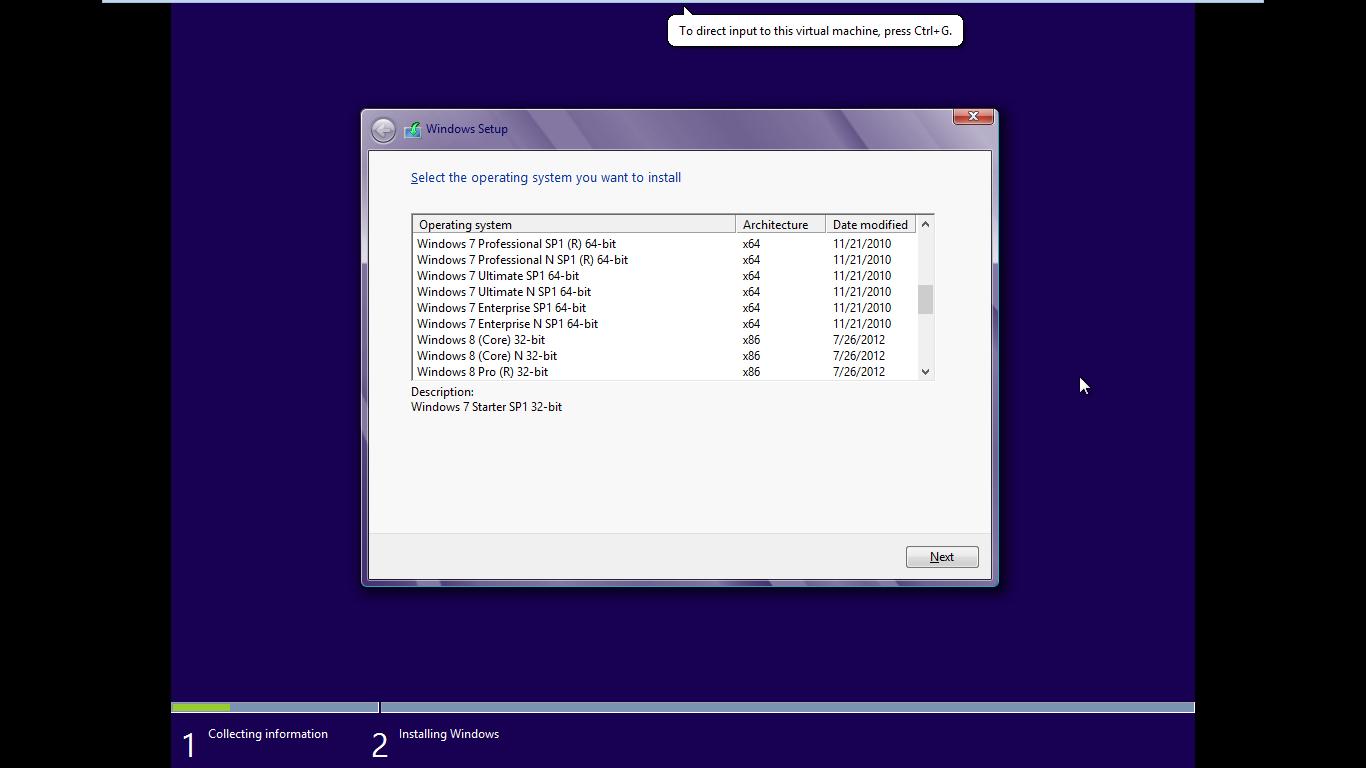The width and height of the screenshot is (1366, 768).
Task: Sort by Operating system column header
Action: point(574,225)
